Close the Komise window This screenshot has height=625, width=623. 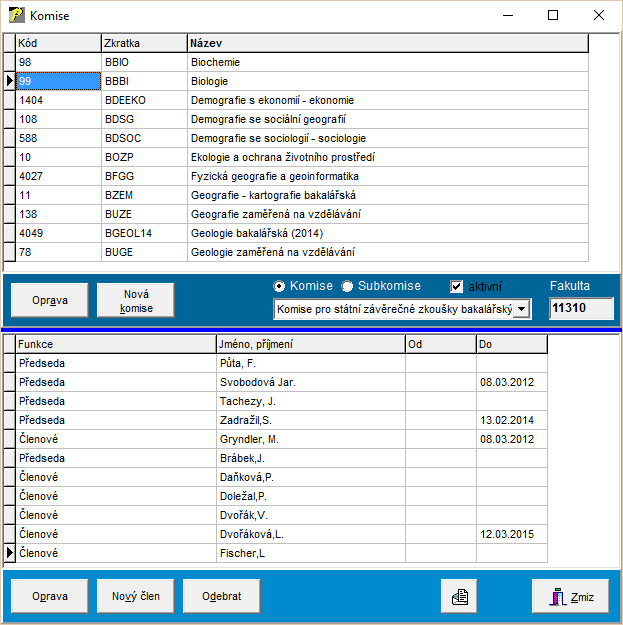pyautogui.click(x=598, y=16)
